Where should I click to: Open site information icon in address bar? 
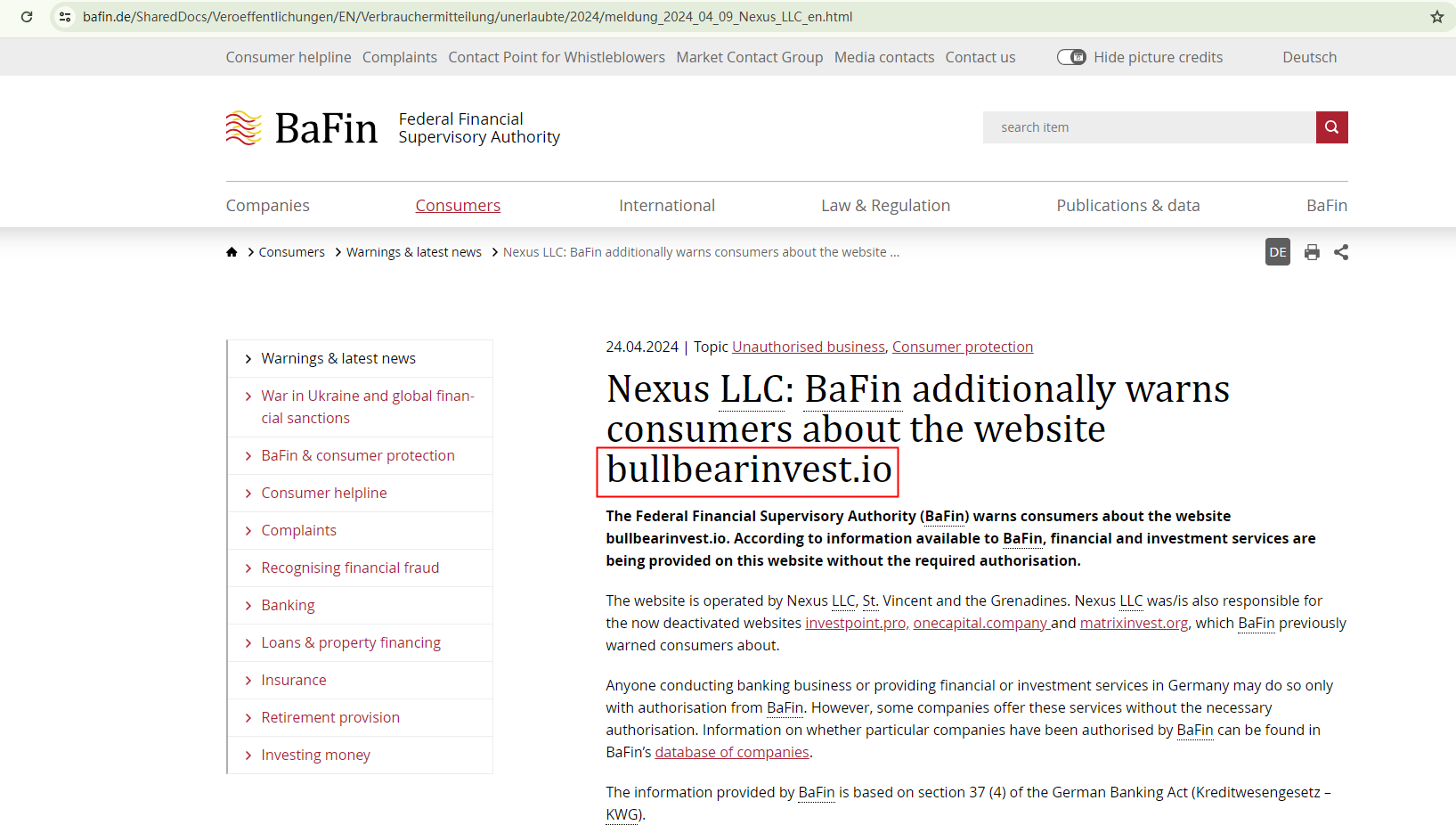point(65,17)
